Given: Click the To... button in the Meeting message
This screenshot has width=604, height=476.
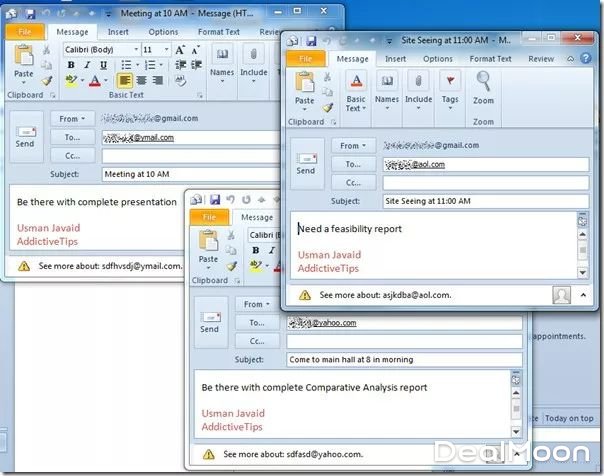Looking at the screenshot, I should (74, 137).
